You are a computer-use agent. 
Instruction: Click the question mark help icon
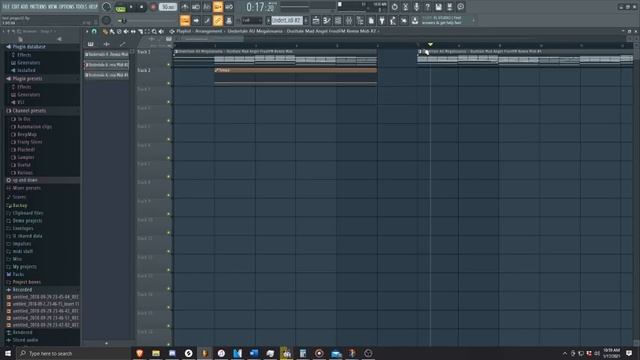(x=427, y=7)
